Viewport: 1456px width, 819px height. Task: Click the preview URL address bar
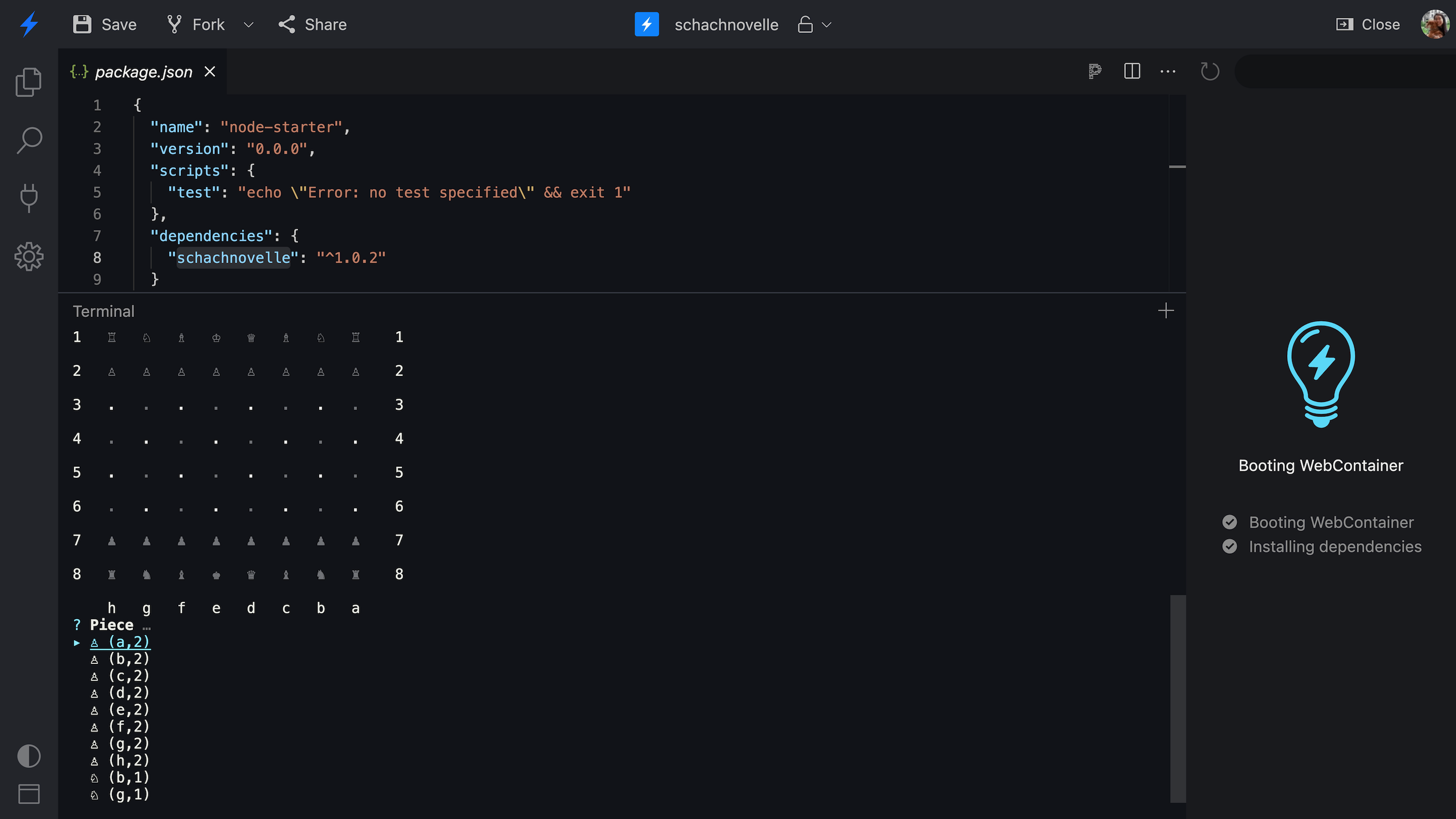point(1345,71)
